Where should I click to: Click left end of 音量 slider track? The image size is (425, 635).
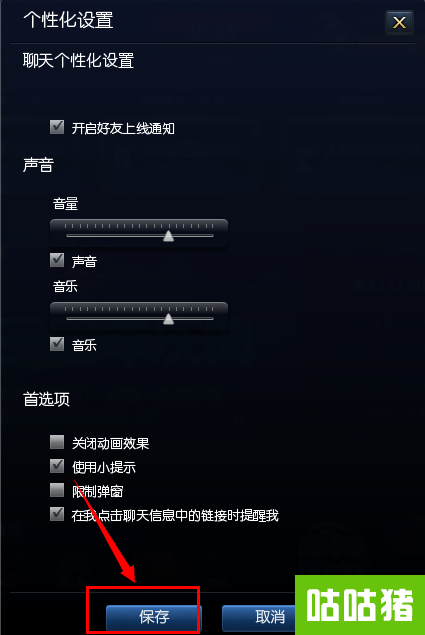click(x=68, y=235)
